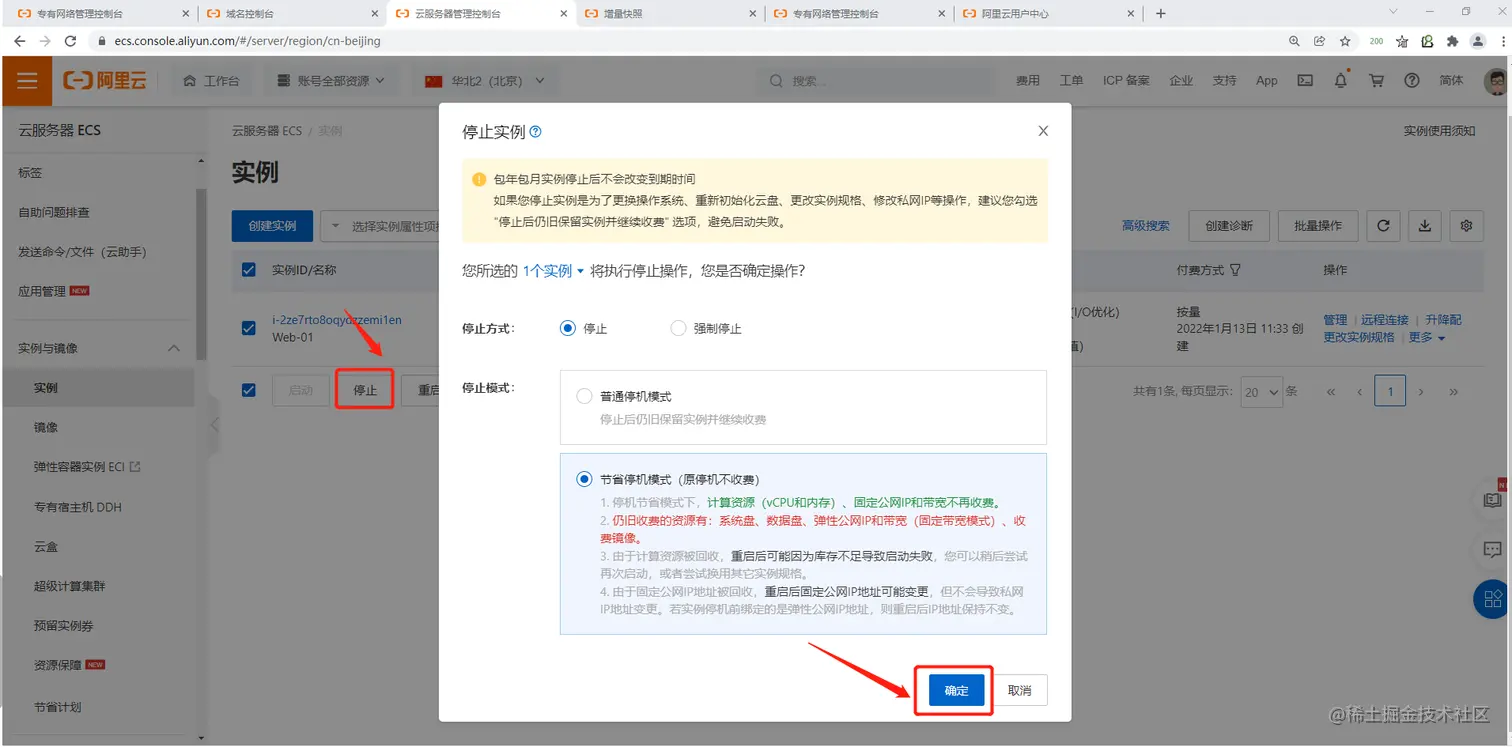Image resolution: width=1512 pixels, height=747 pixels.
Task: Open 弹性容器实例 ECI in sidebar
Action: (x=87, y=467)
